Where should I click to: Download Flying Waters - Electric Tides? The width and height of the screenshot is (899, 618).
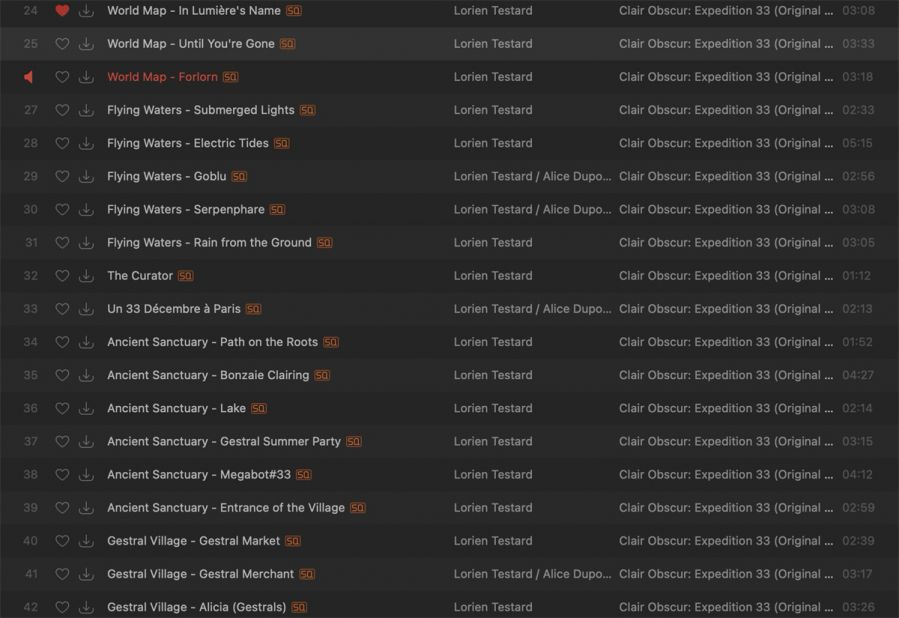[86, 143]
